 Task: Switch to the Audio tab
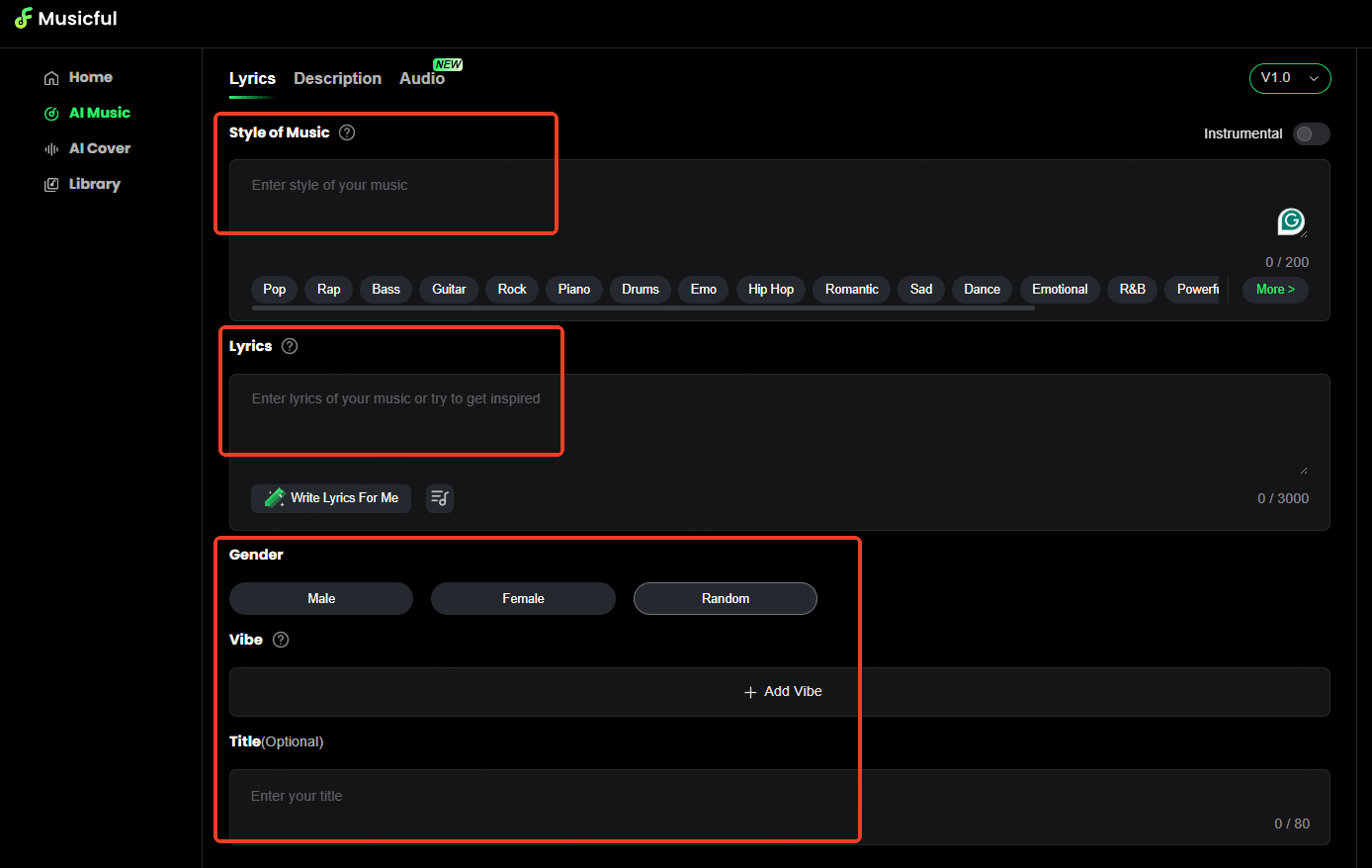tap(422, 78)
